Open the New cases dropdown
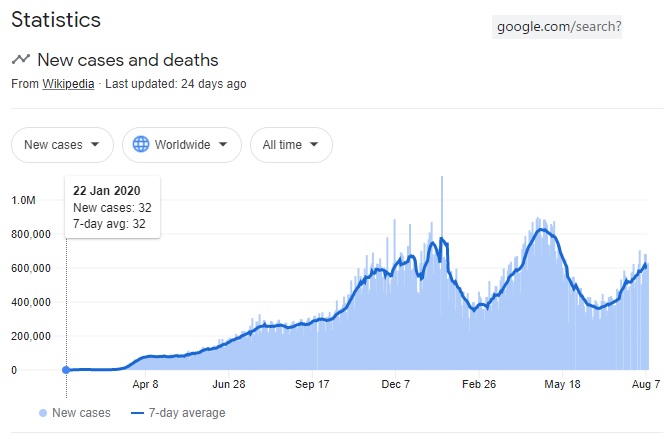The width and height of the screenshot is (669, 435). 61,145
